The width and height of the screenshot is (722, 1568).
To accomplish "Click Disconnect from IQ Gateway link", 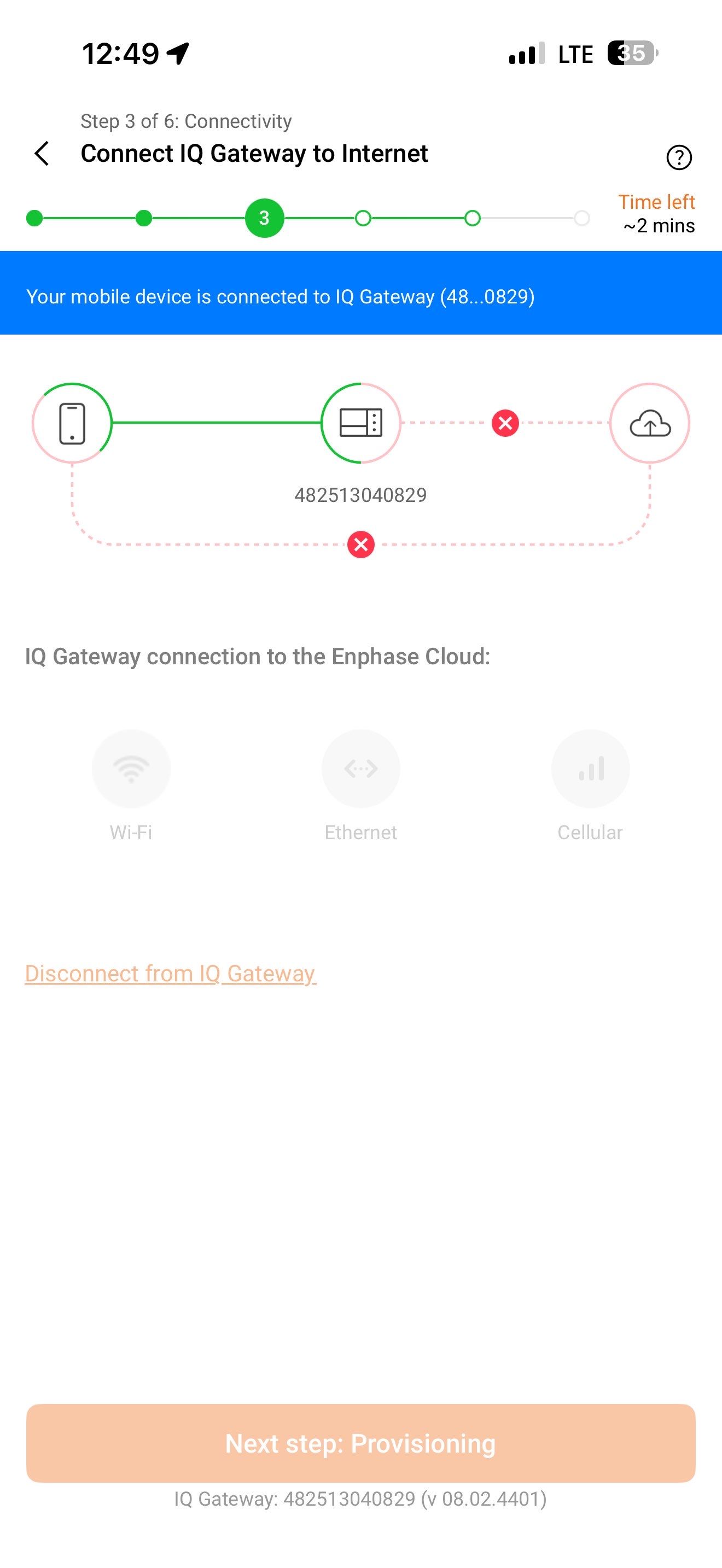I will click(x=171, y=973).
